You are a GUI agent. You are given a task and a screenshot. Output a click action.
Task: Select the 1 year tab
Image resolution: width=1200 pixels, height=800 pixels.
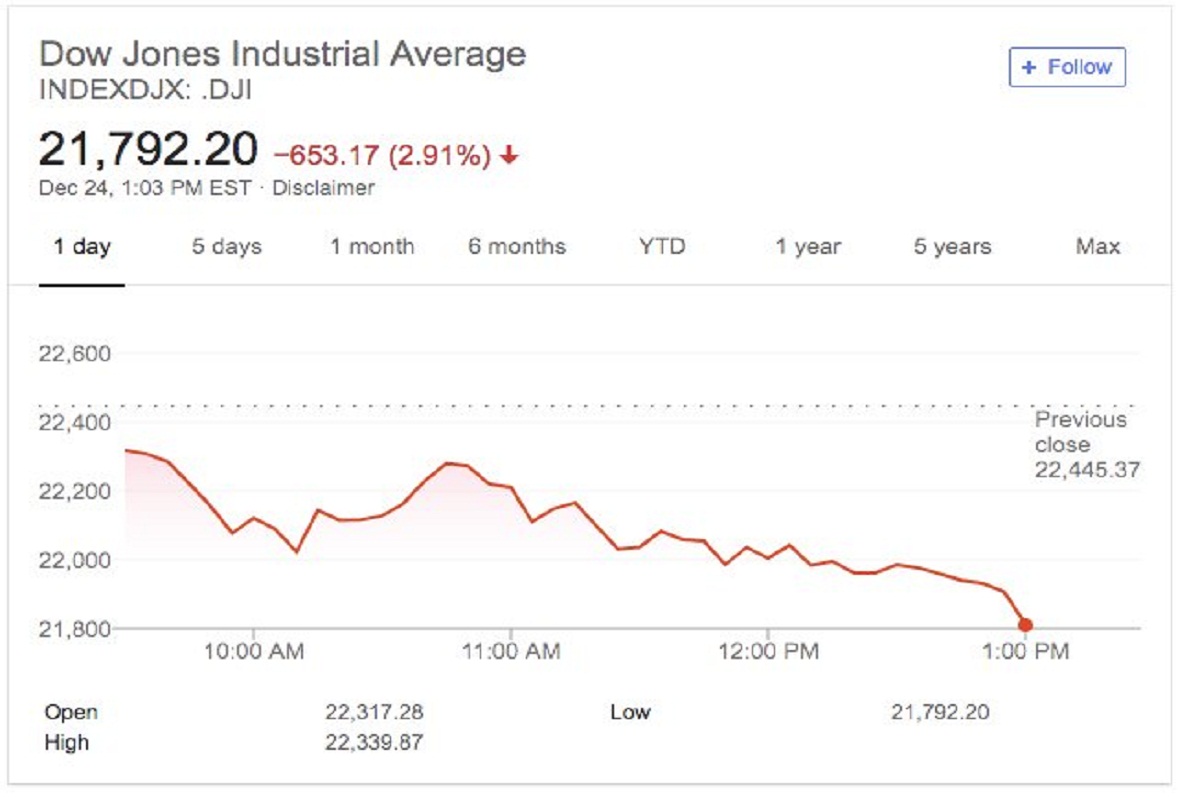pos(808,247)
